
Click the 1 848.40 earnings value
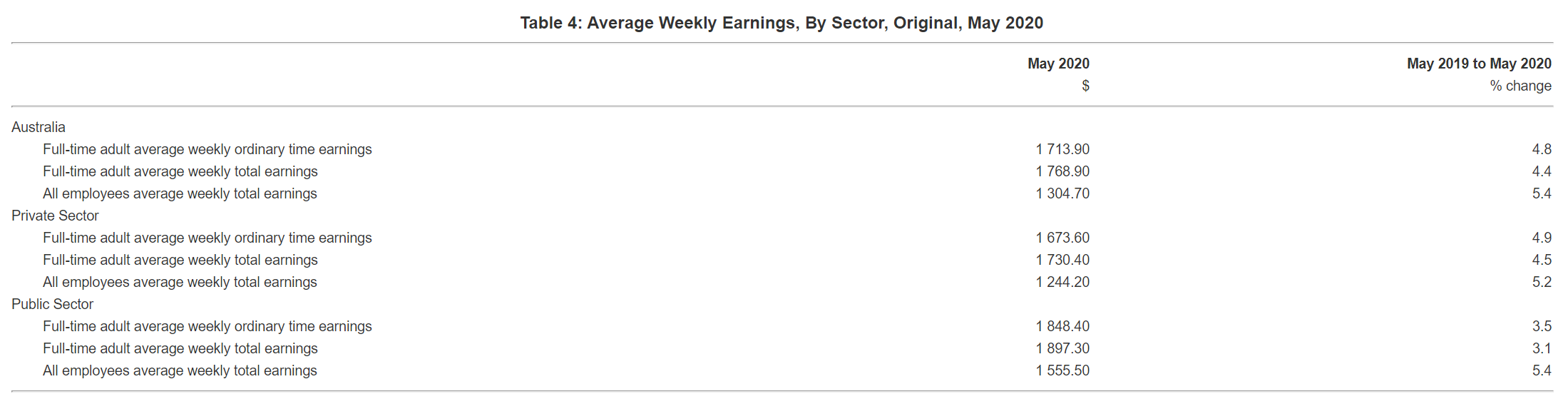1062,326
